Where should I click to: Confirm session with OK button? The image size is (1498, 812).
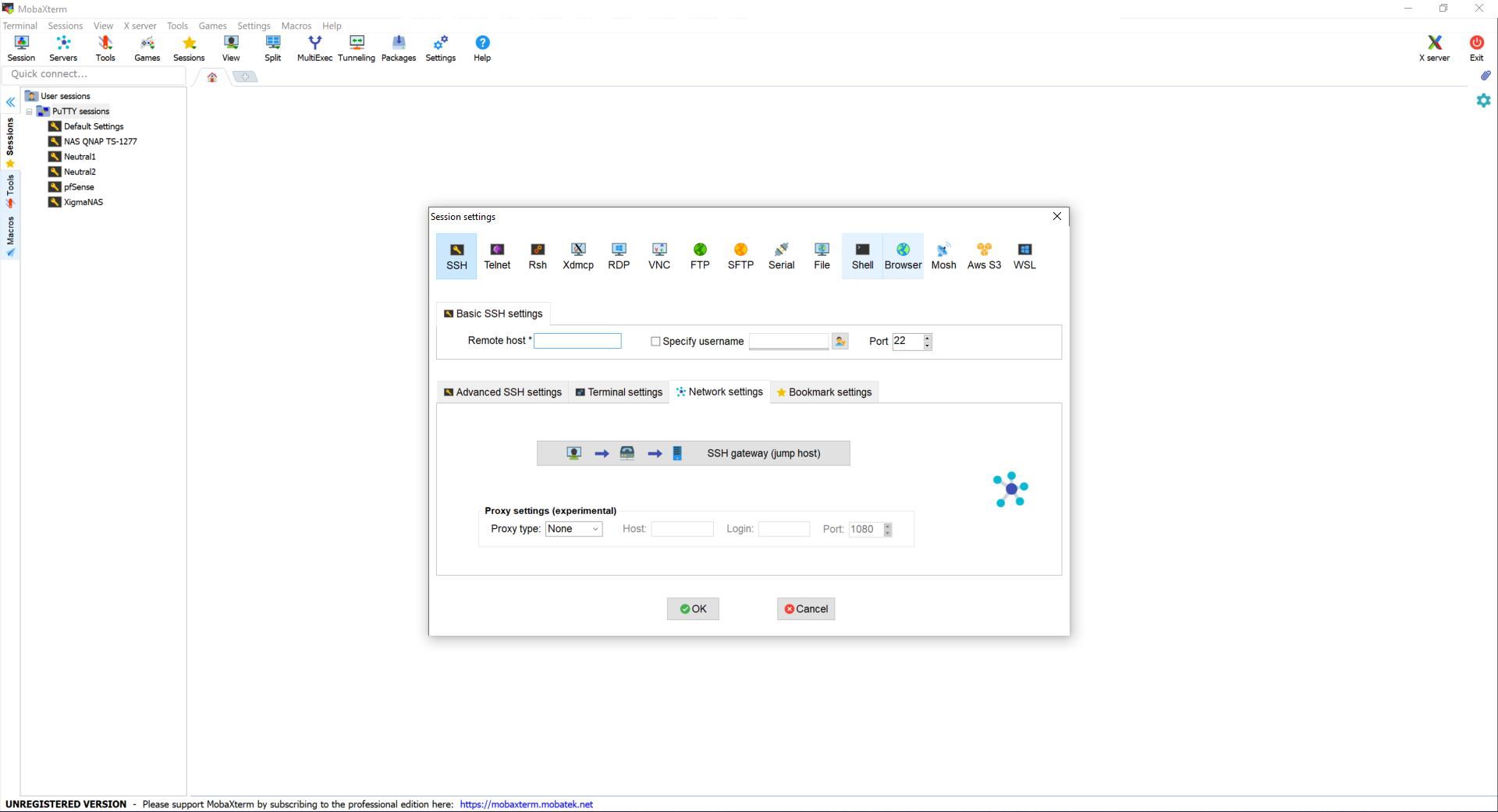[x=693, y=609]
